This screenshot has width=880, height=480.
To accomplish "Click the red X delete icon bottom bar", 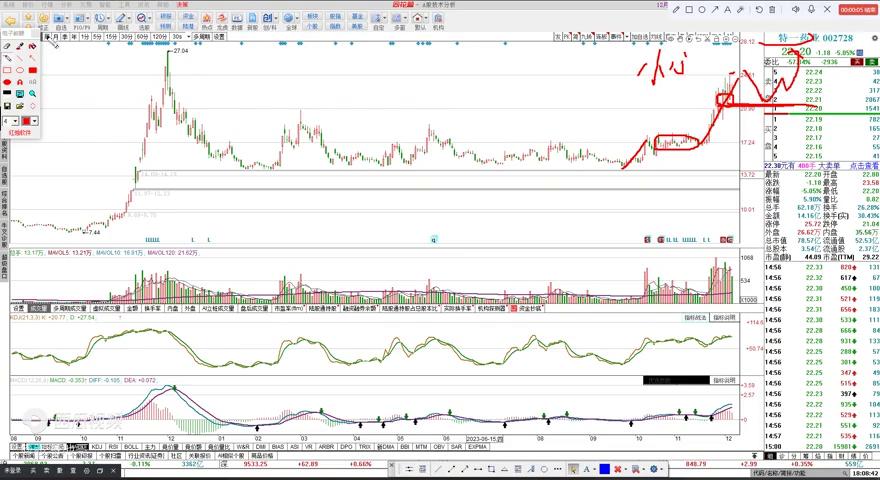I will [x=618, y=469].
